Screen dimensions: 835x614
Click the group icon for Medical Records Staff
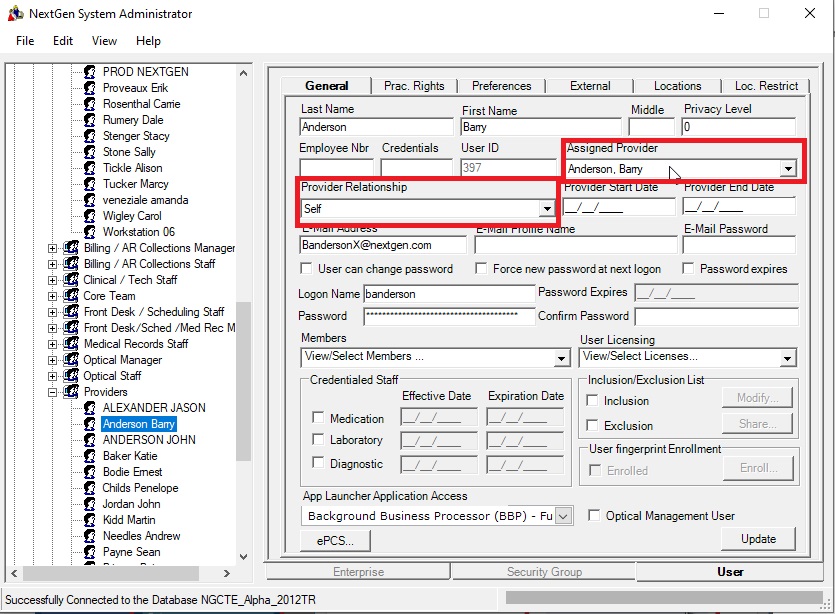71,343
